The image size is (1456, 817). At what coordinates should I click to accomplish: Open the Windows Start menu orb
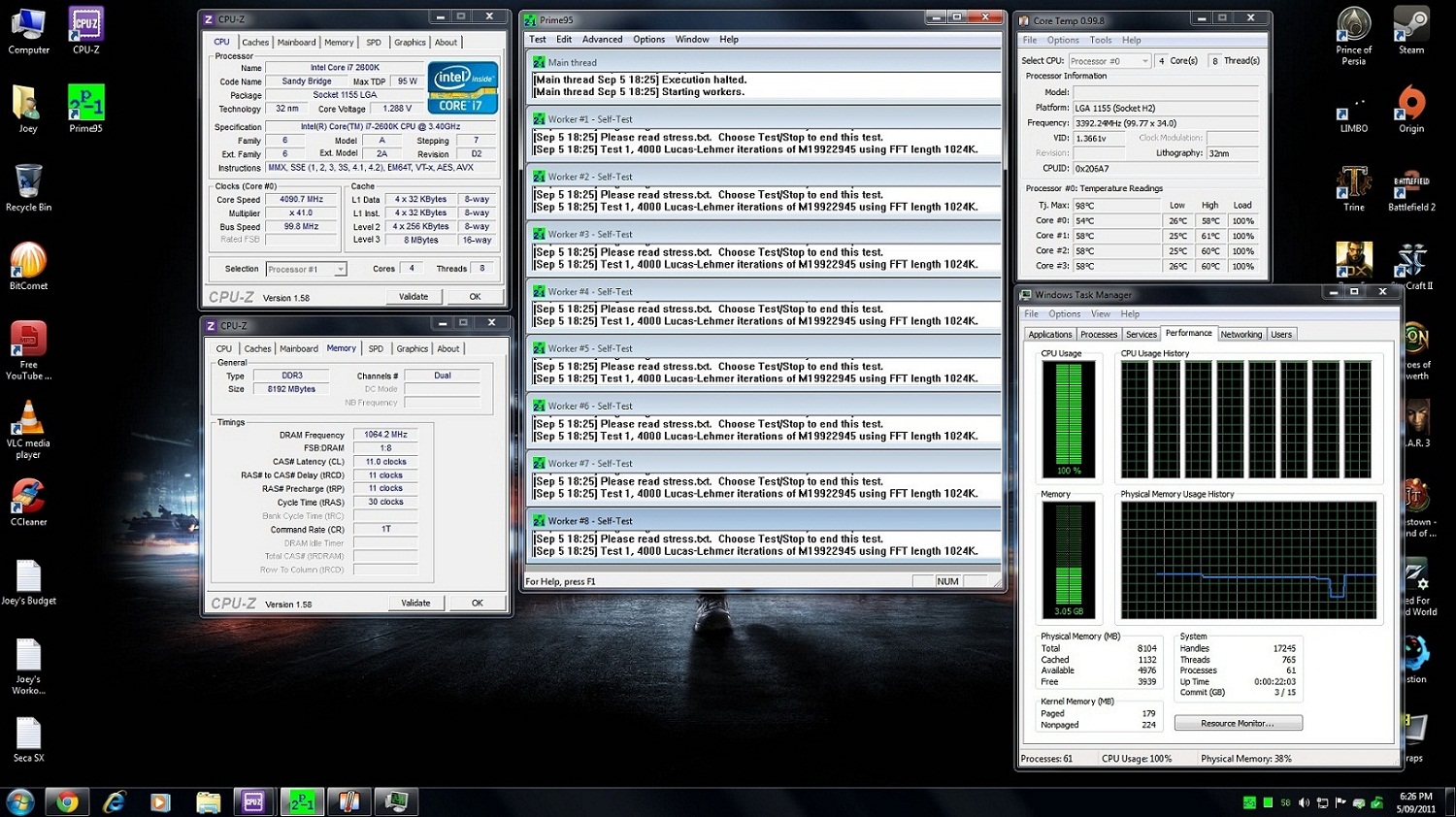pos(19,801)
